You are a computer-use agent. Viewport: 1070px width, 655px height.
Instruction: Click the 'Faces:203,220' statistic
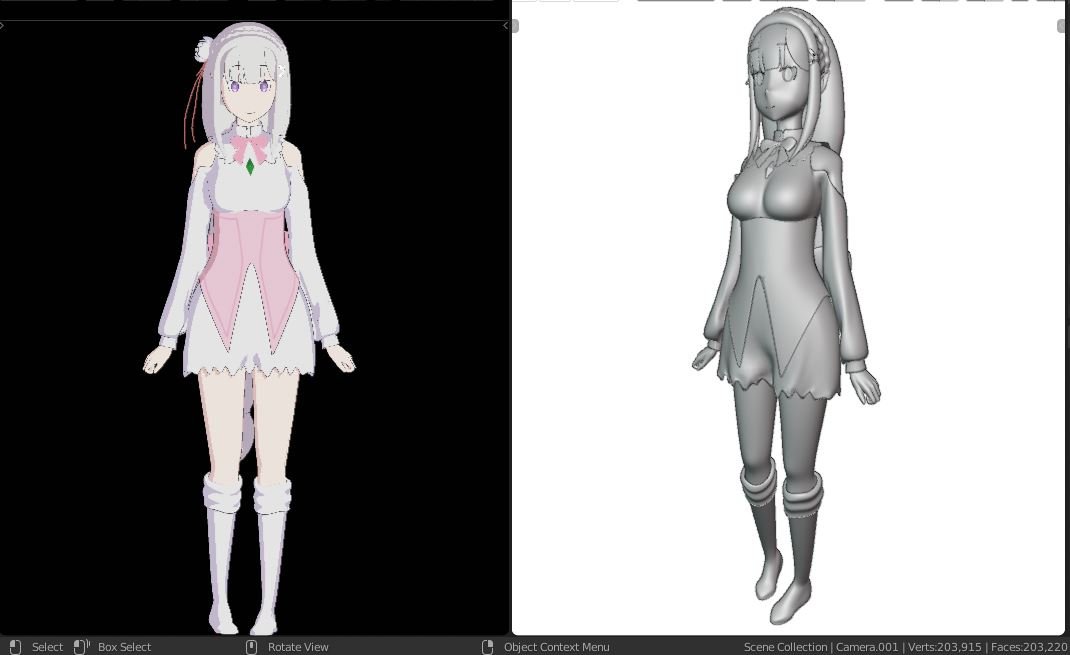pos(1029,647)
